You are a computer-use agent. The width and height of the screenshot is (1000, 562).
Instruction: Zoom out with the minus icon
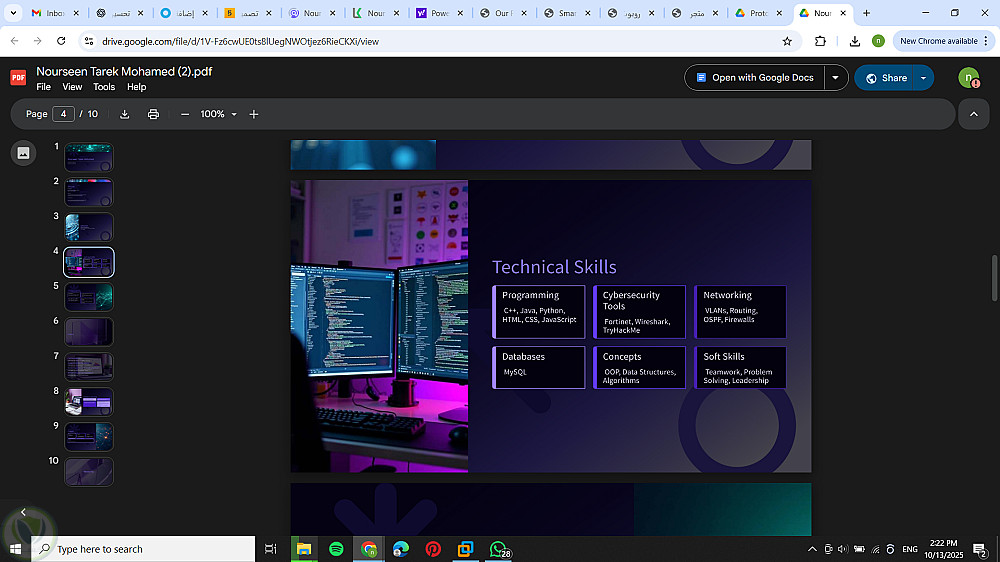185,114
